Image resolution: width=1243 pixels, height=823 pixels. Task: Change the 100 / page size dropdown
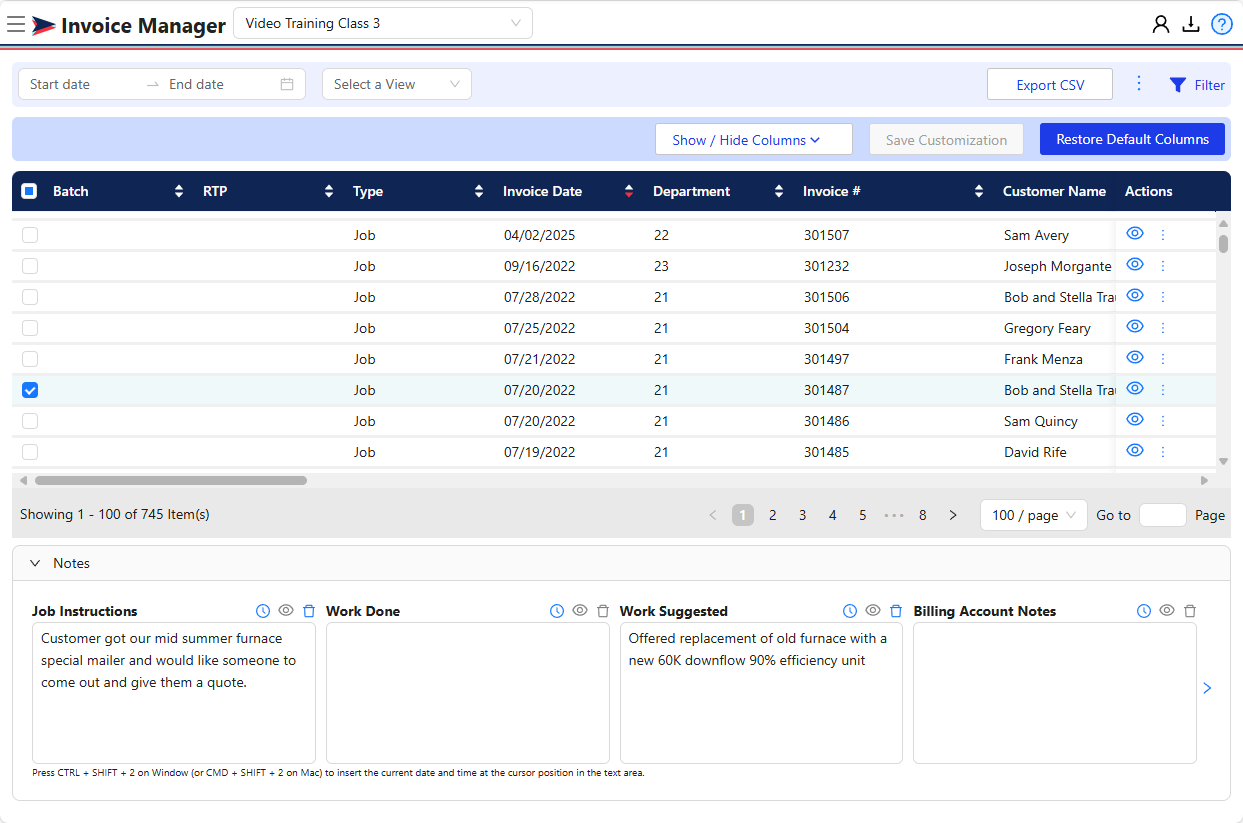[x=1034, y=515]
